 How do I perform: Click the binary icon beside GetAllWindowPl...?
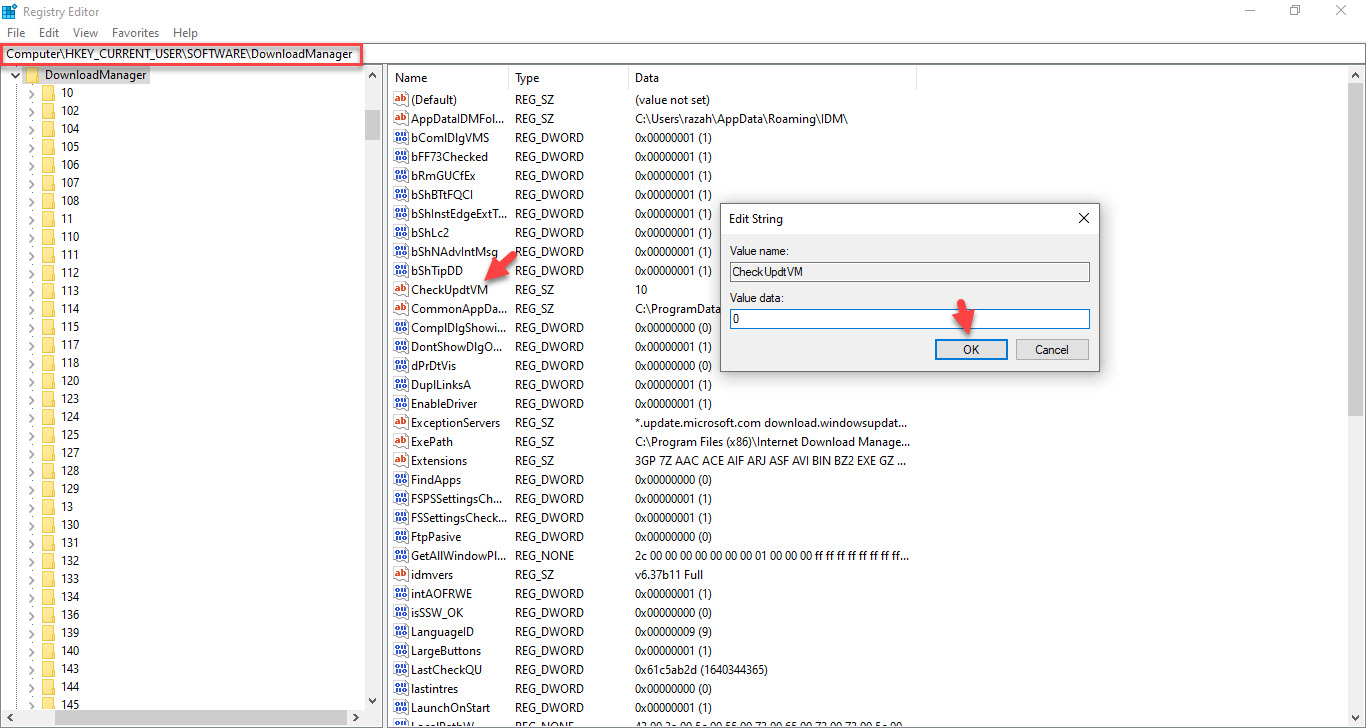pos(401,556)
